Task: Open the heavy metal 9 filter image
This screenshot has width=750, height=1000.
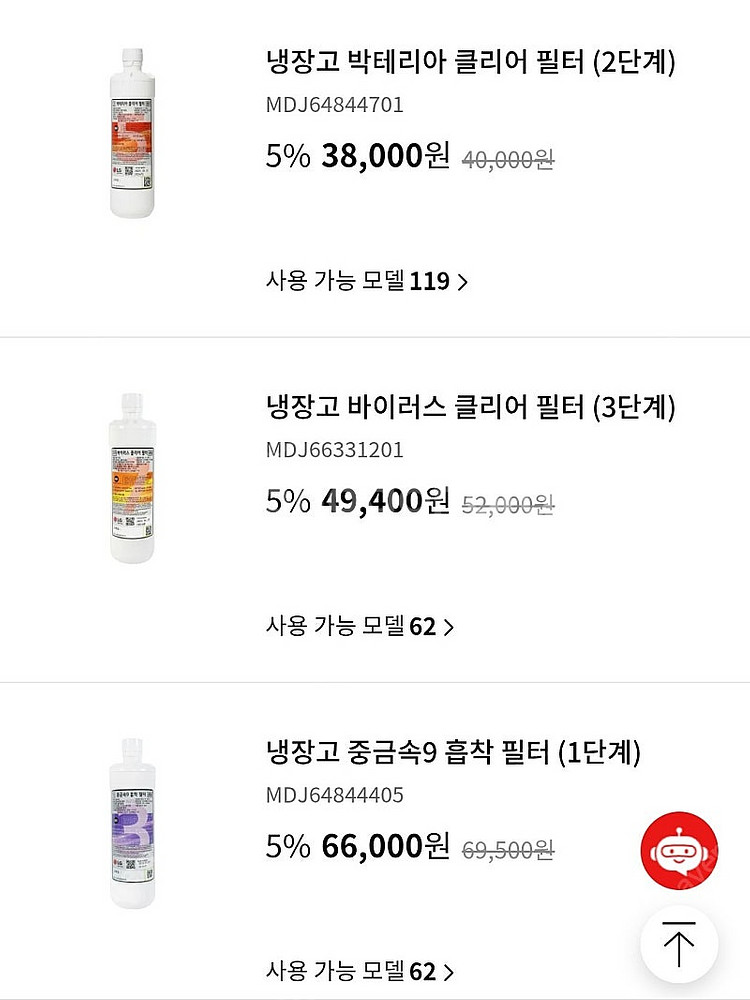Action: [x=131, y=823]
